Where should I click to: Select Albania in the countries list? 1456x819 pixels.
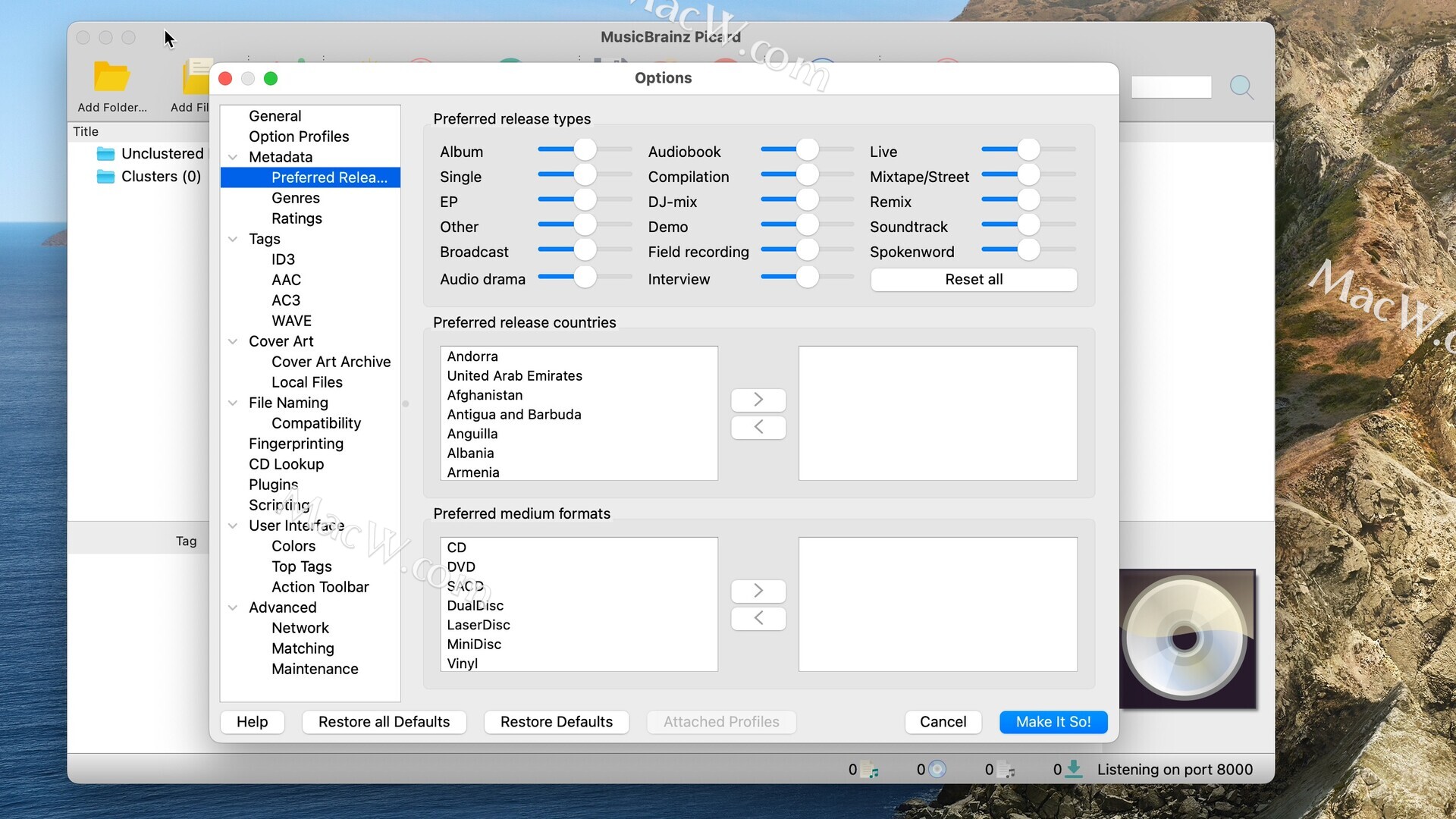click(x=579, y=453)
